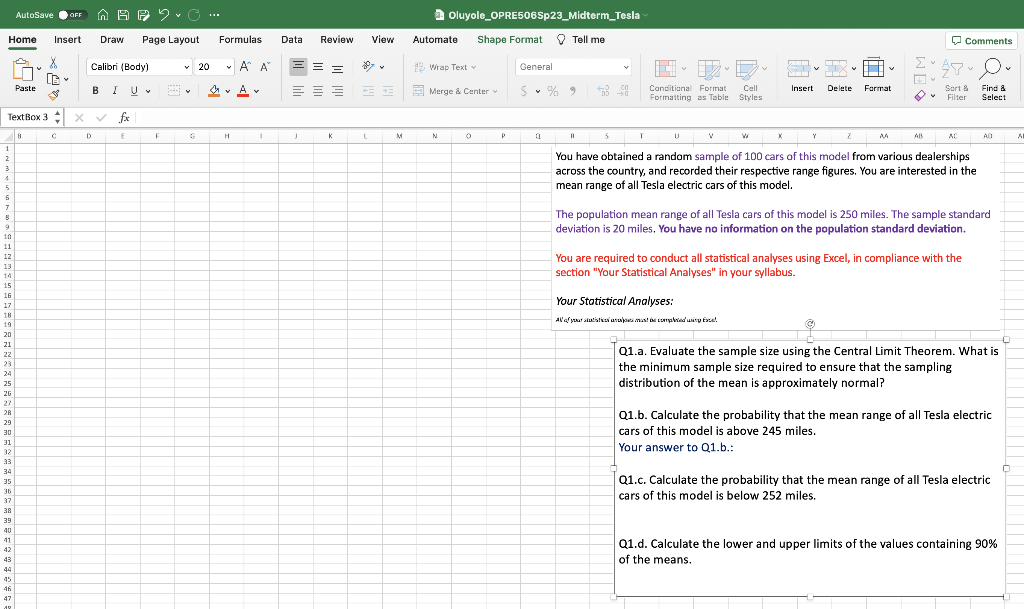Toggle bold formatting on
This screenshot has width=1024, height=609.
[95, 90]
